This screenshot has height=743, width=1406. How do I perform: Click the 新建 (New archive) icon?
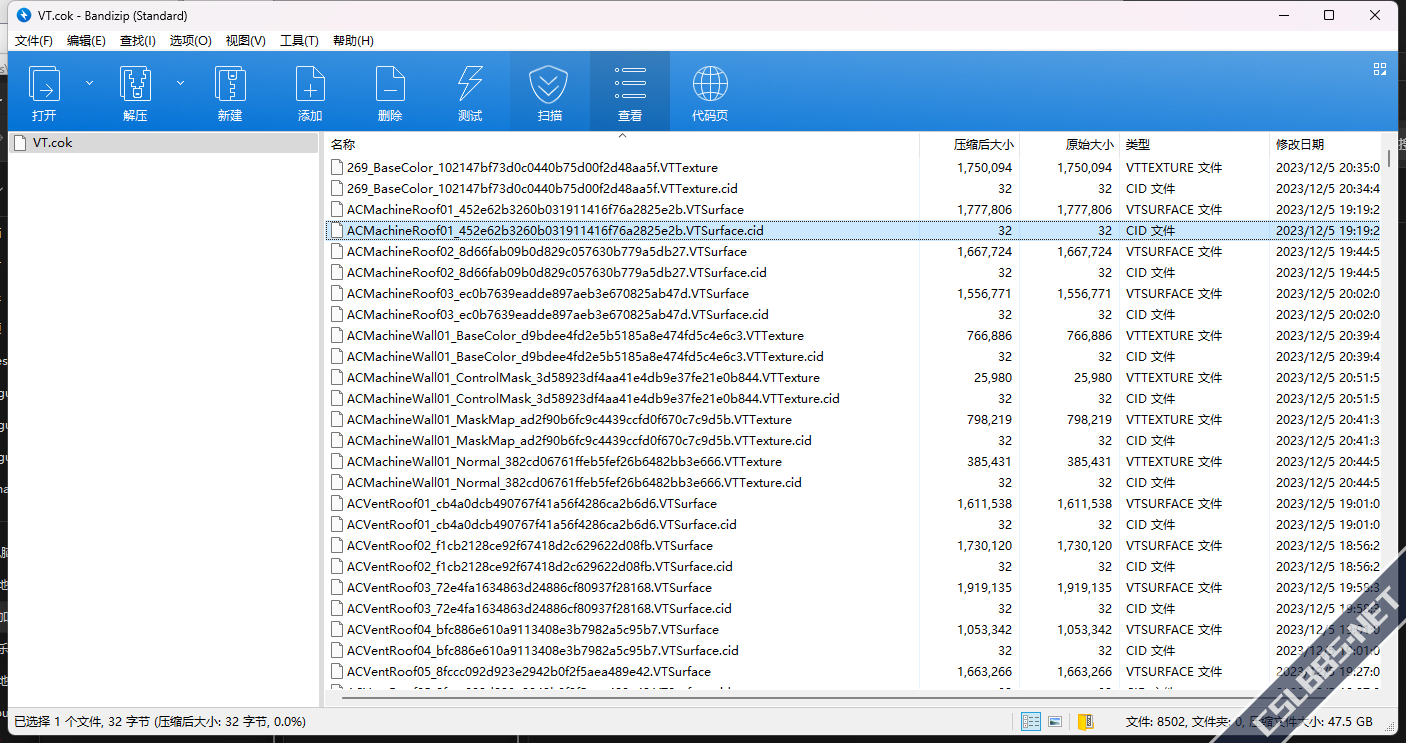click(x=230, y=91)
